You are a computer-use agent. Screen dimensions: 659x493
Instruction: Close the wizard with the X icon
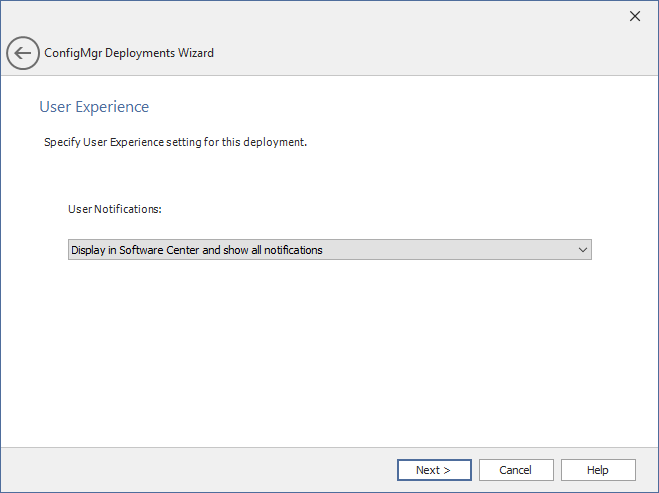pyautogui.click(x=634, y=16)
